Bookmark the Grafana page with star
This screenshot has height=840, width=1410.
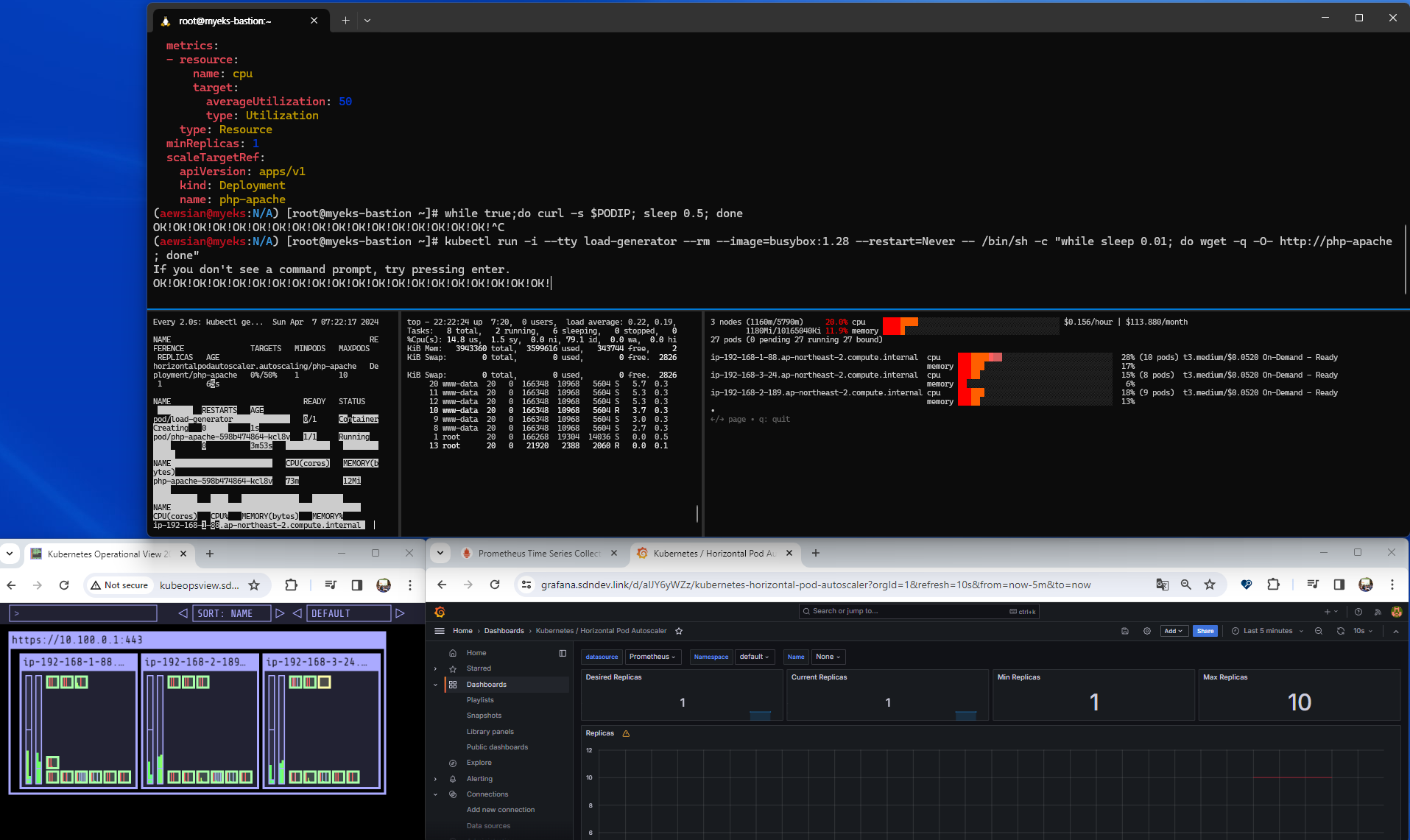(1210, 585)
